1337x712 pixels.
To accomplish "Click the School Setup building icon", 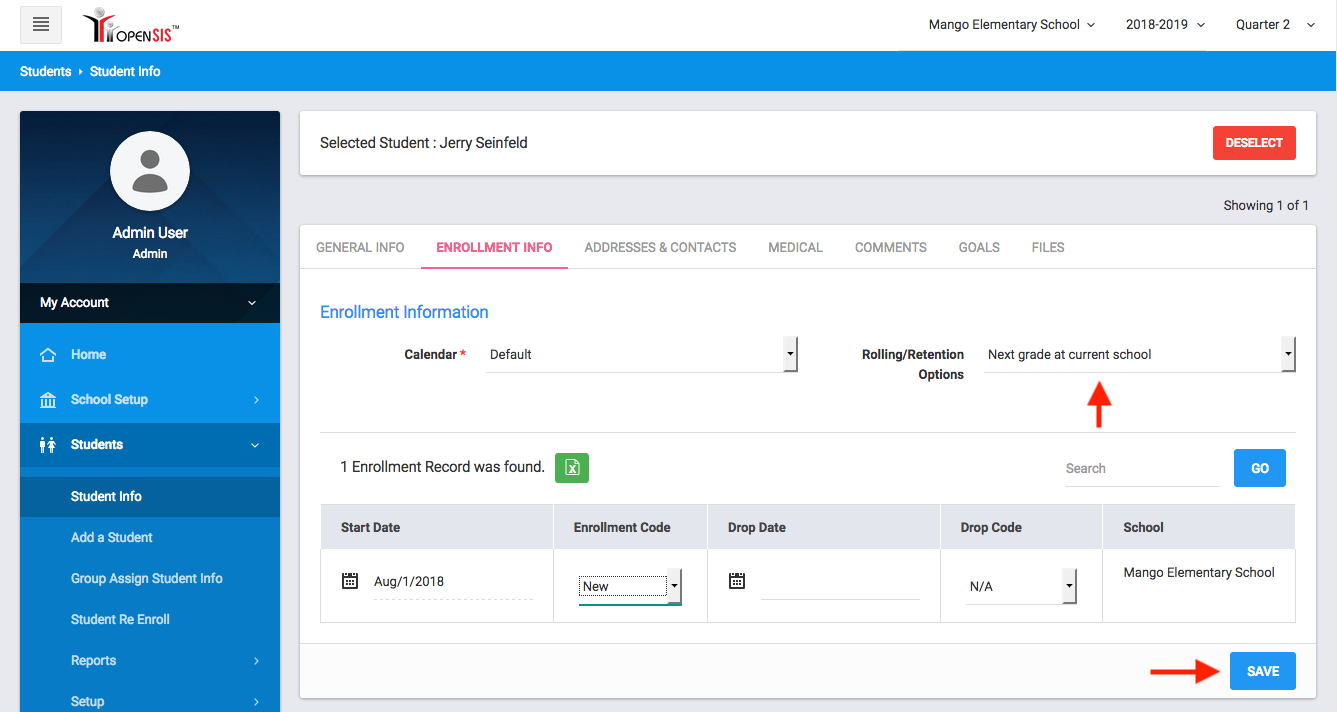I will tap(47, 400).
